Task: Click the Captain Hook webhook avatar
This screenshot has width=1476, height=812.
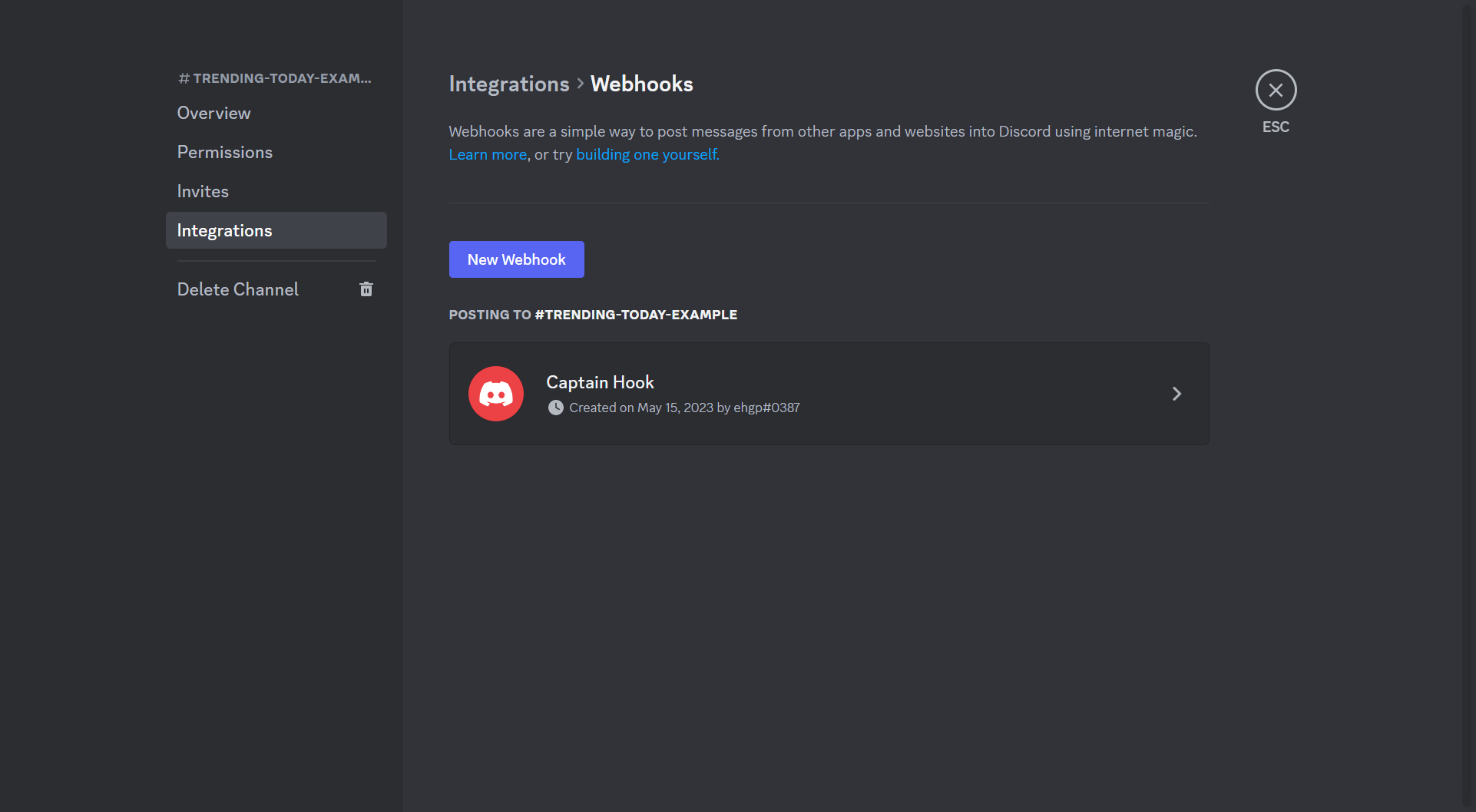Action: [496, 394]
